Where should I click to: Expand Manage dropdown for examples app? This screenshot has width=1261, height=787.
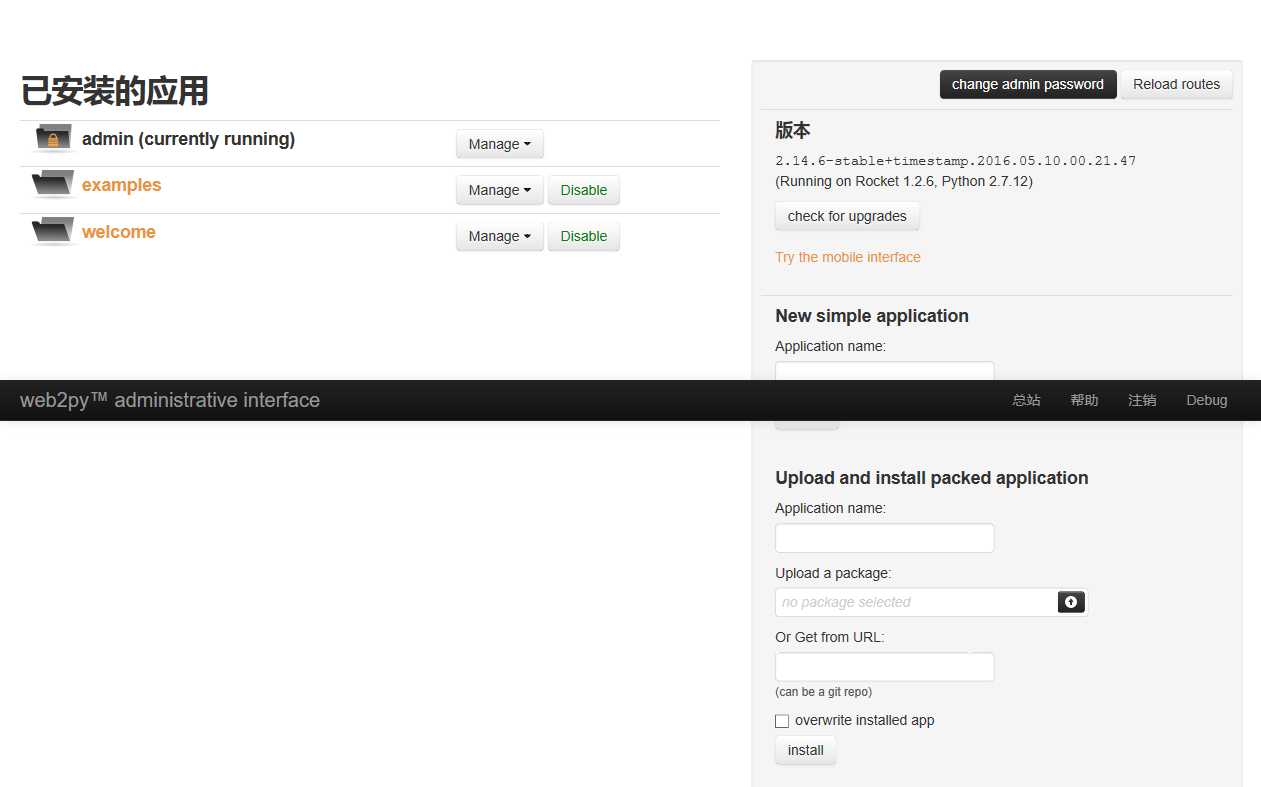click(x=499, y=190)
